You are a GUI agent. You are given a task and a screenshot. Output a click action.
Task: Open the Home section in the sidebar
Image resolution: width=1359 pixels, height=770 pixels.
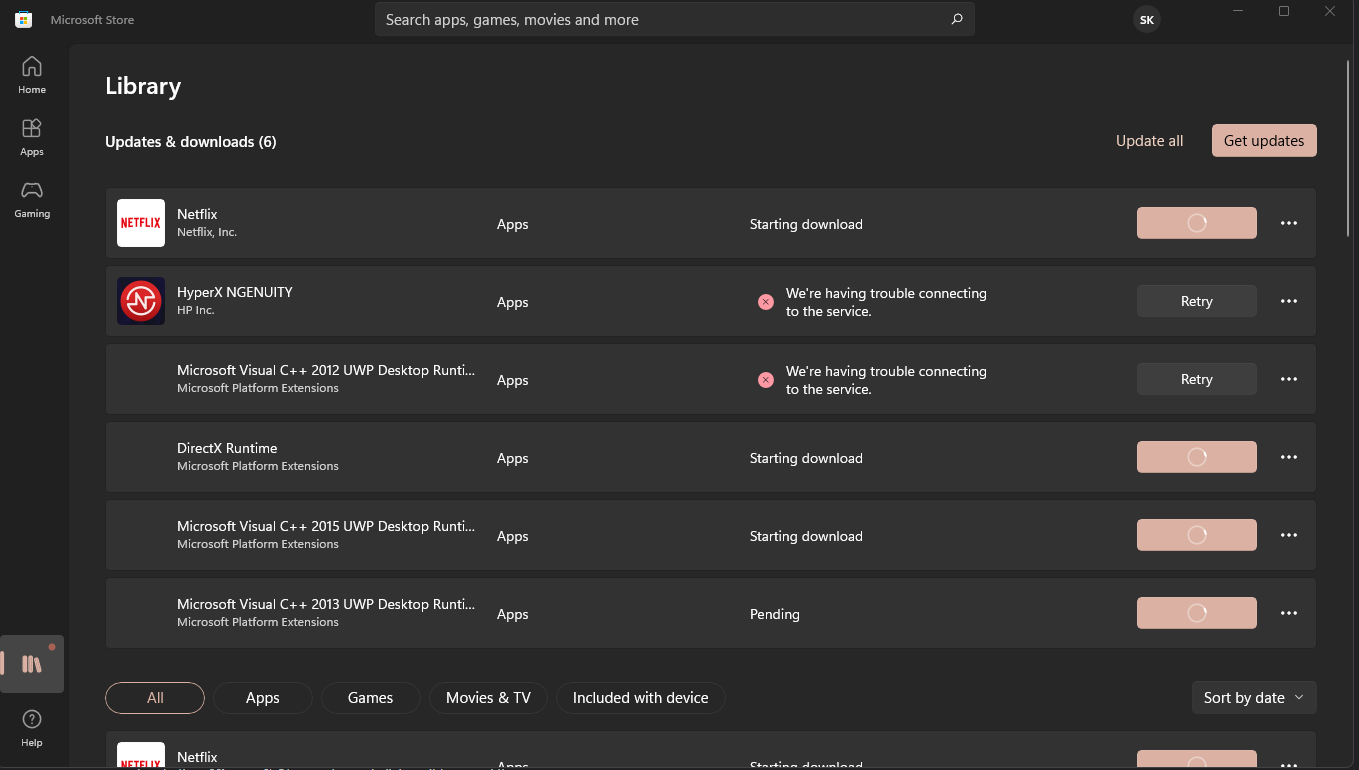pos(32,75)
